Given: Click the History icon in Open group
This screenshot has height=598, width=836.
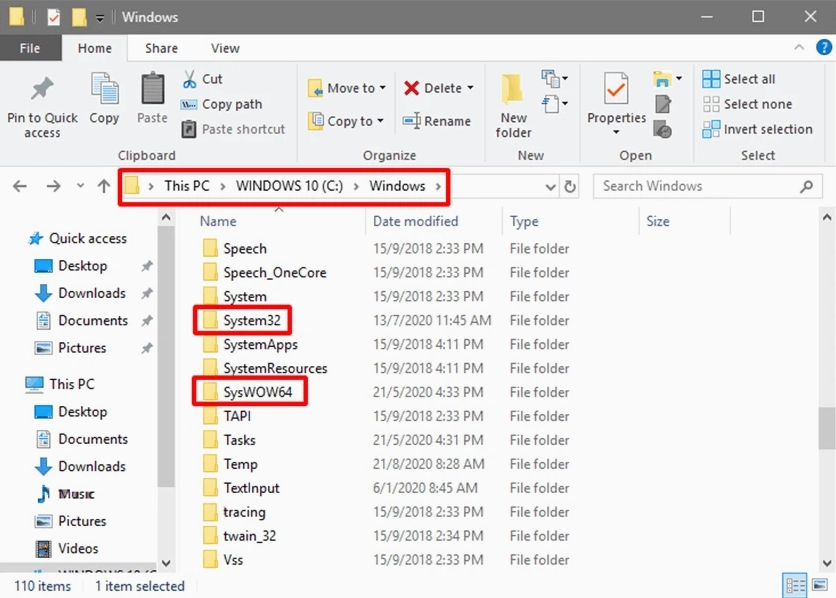Looking at the screenshot, I should 663,130.
